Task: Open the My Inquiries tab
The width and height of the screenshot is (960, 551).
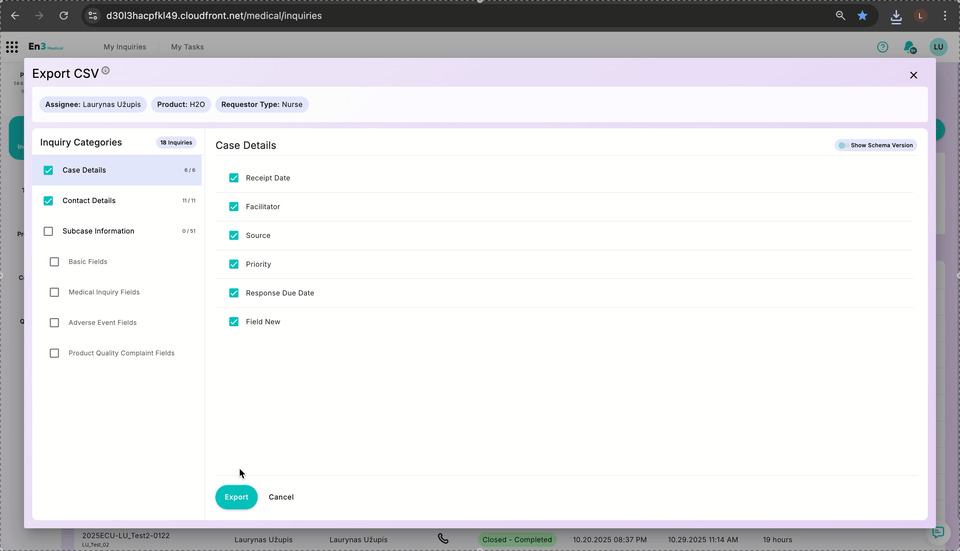Action: [x=125, y=47]
